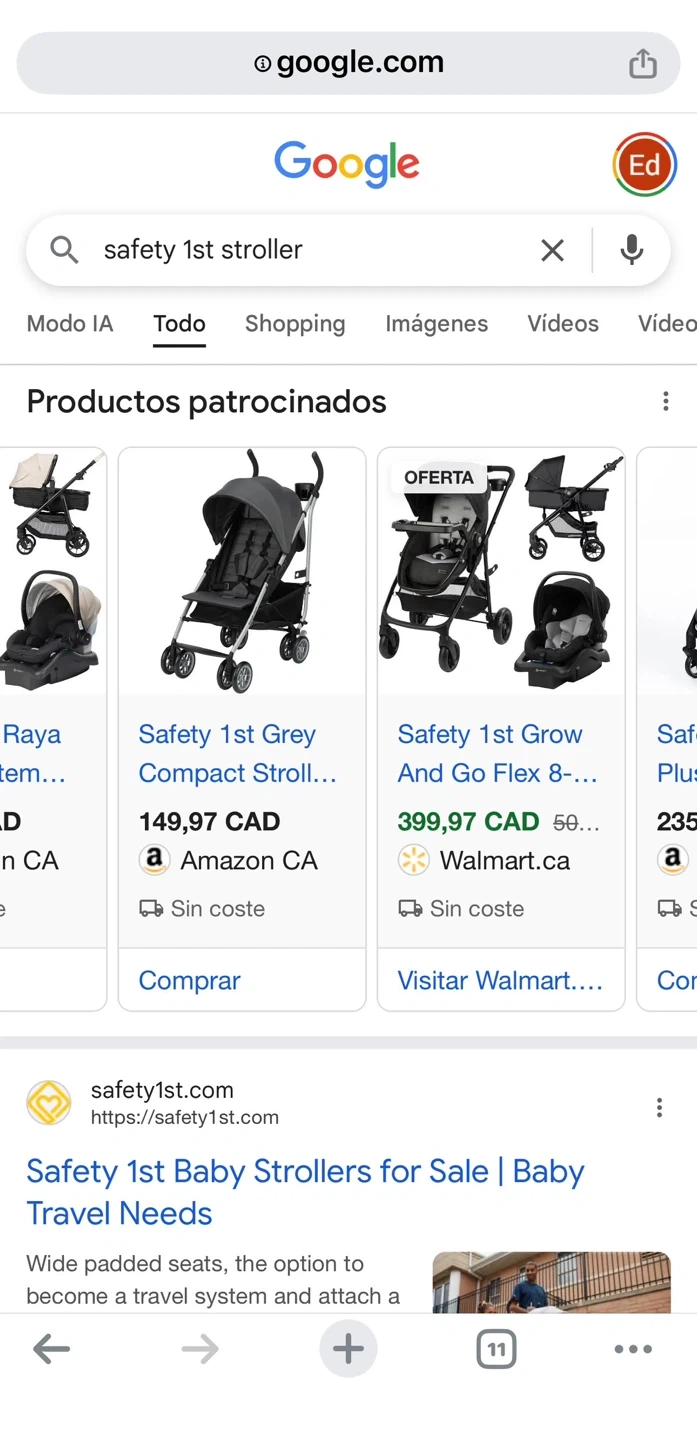Tap the Grow And Go Flex stroller image
The image size is (697, 1440).
pyautogui.click(x=500, y=572)
